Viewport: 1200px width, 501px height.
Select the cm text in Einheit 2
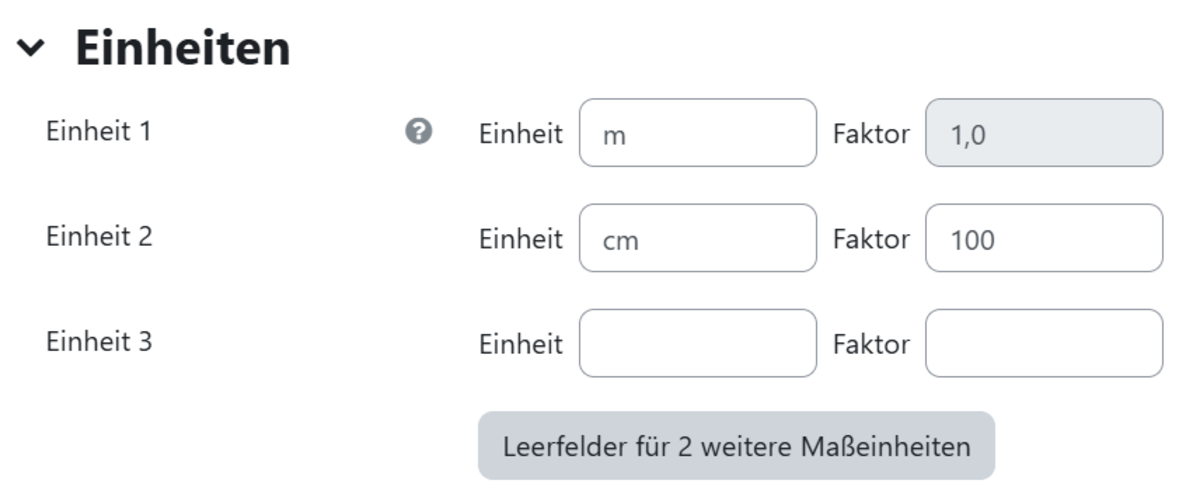click(x=620, y=241)
